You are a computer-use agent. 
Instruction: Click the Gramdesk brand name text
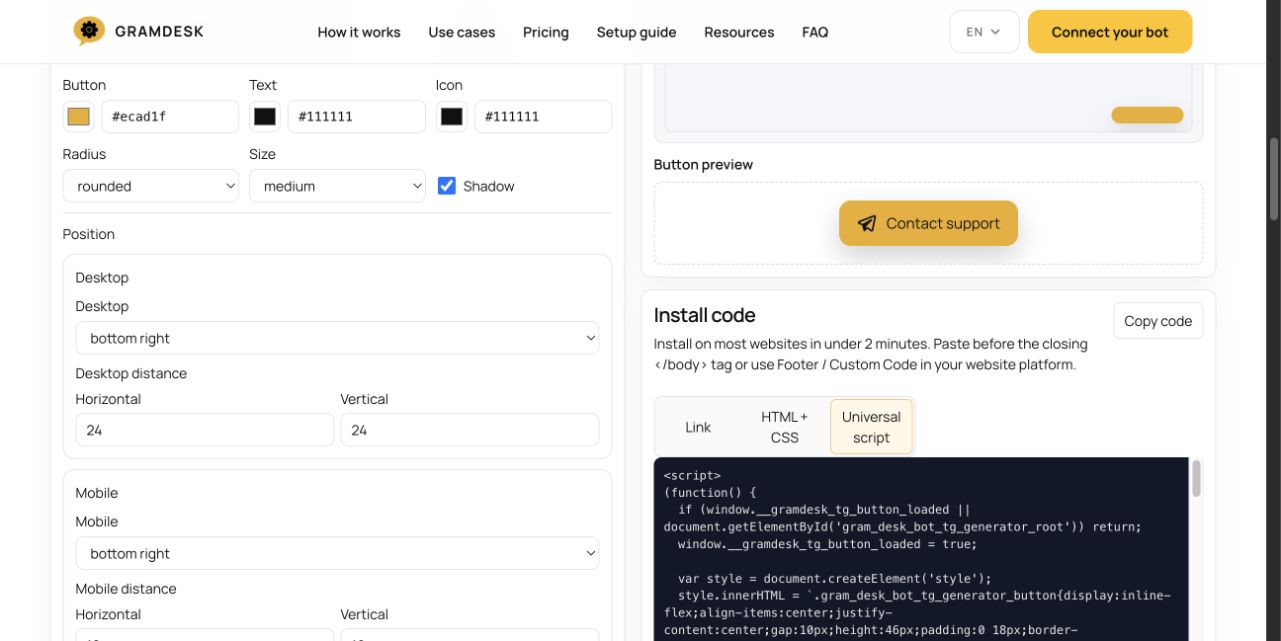coord(159,32)
